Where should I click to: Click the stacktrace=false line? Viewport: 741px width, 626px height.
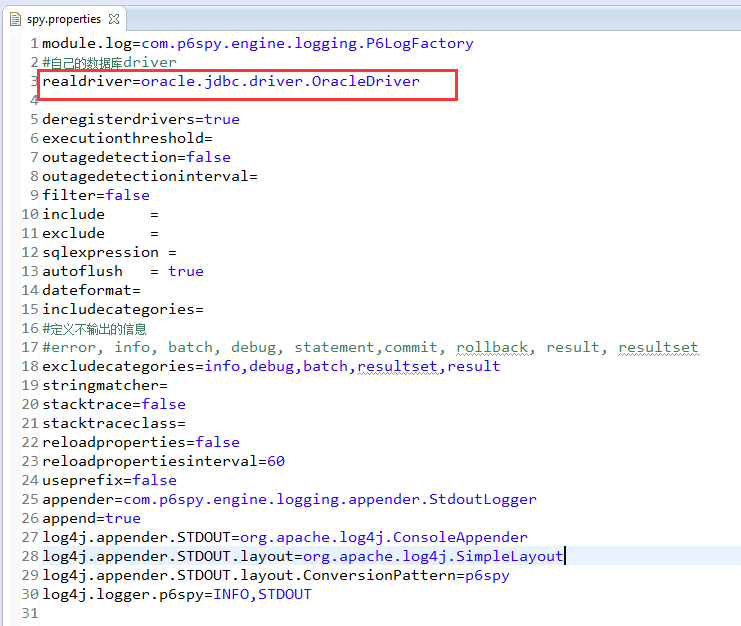click(114, 404)
